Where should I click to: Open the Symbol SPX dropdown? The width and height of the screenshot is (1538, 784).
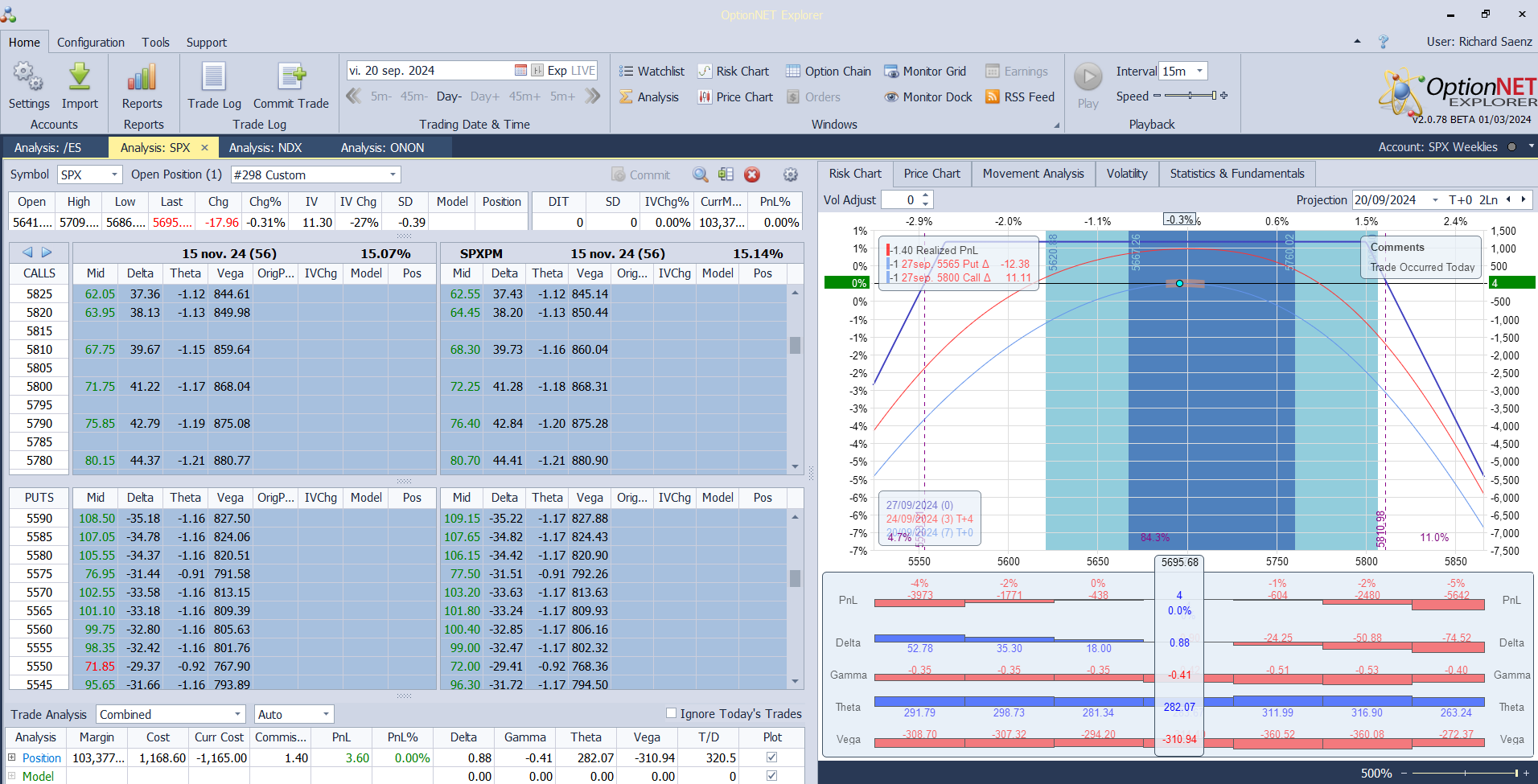click(89, 174)
